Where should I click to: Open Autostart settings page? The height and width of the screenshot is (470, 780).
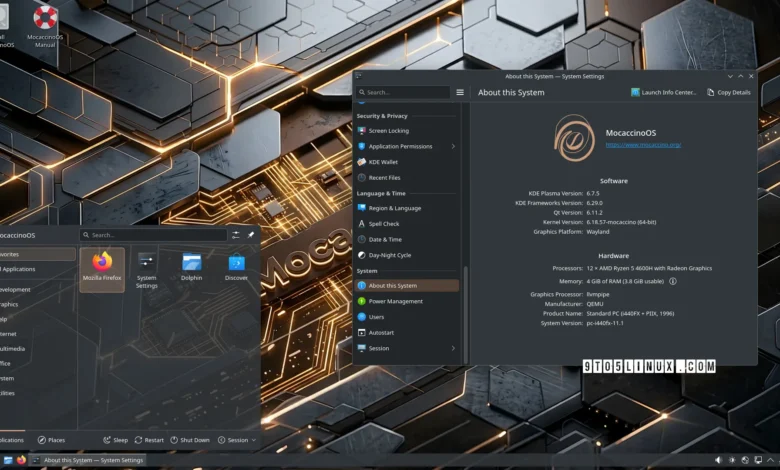(407, 333)
